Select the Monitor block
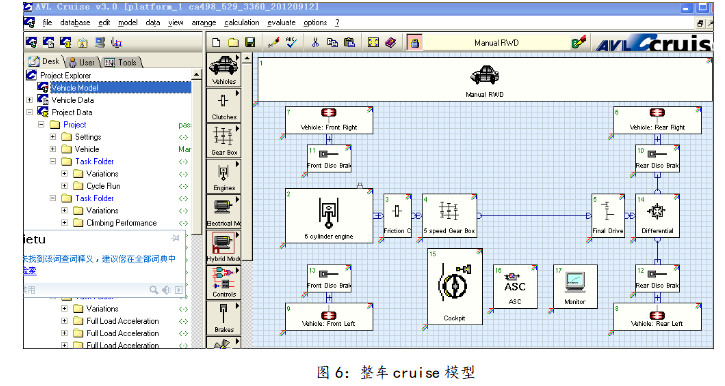 [x=575, y=287]
